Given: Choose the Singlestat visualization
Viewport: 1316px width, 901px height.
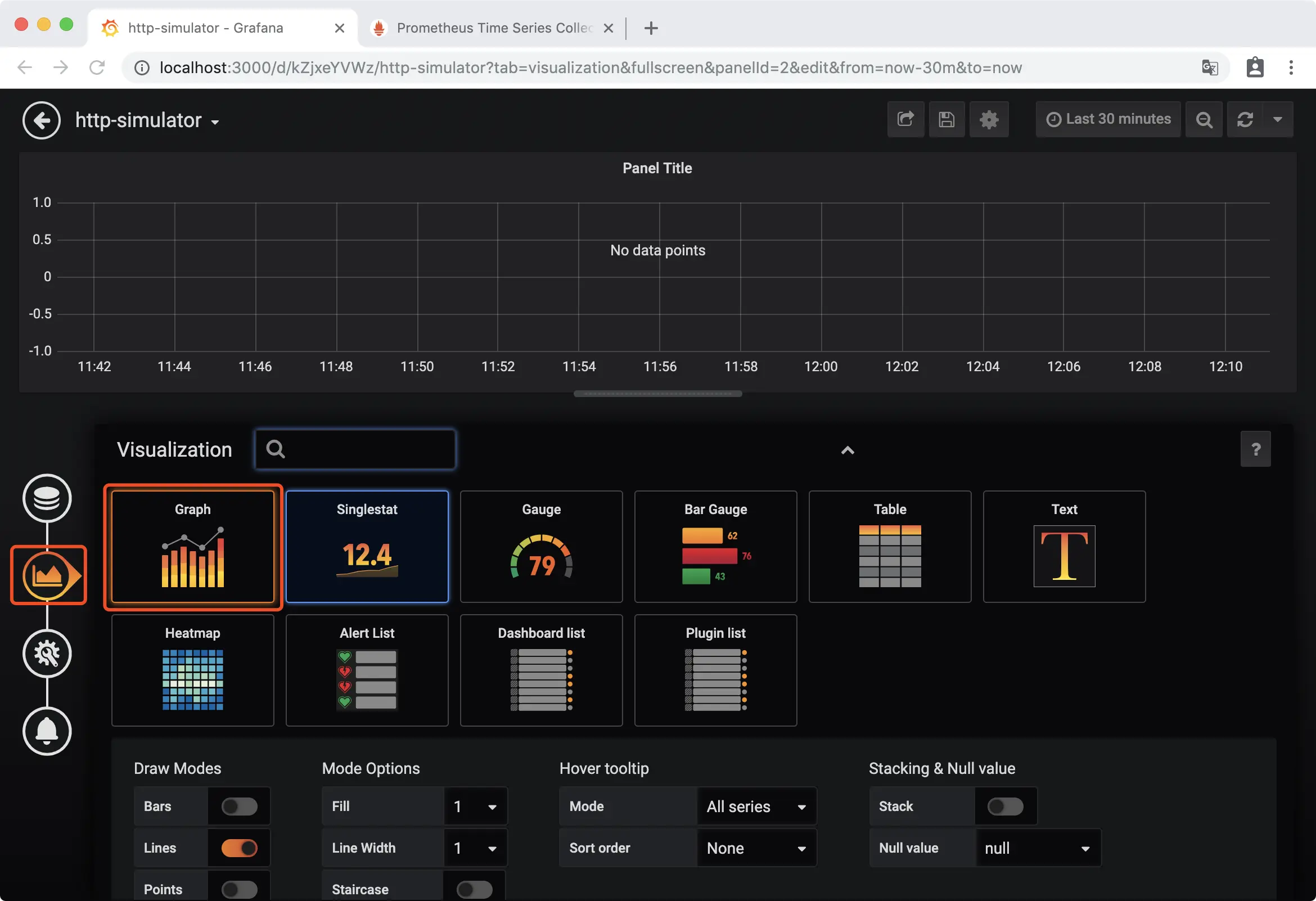Looking at the screenshot, I should pyautogui.click(x=367, y=547).
